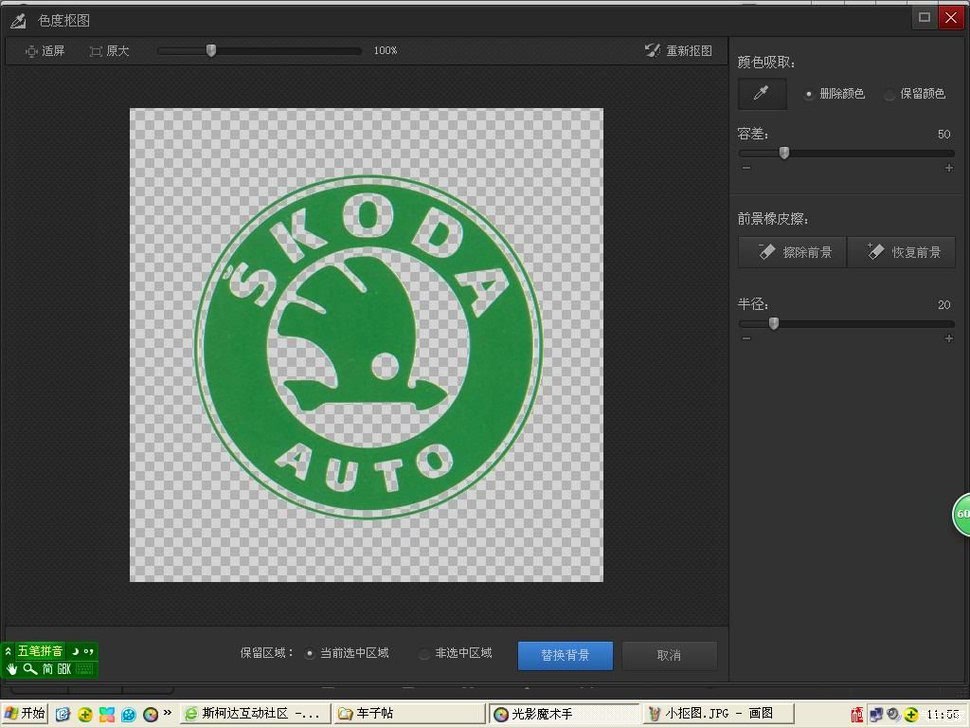Screen dimensions: 970x728
Task: Switch to 光影魔术手 taskbar item
Action: tap(564, 713)
